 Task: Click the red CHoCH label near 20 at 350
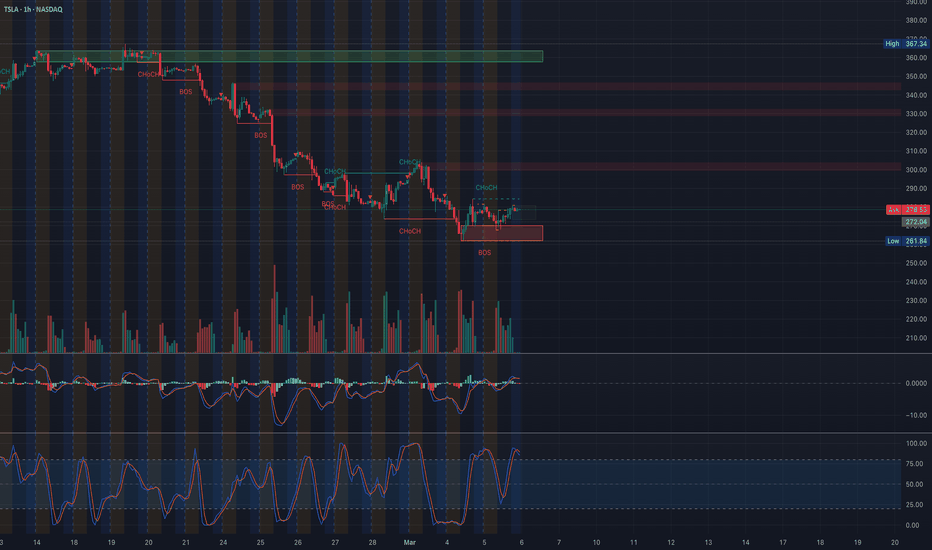coord(148,74)
